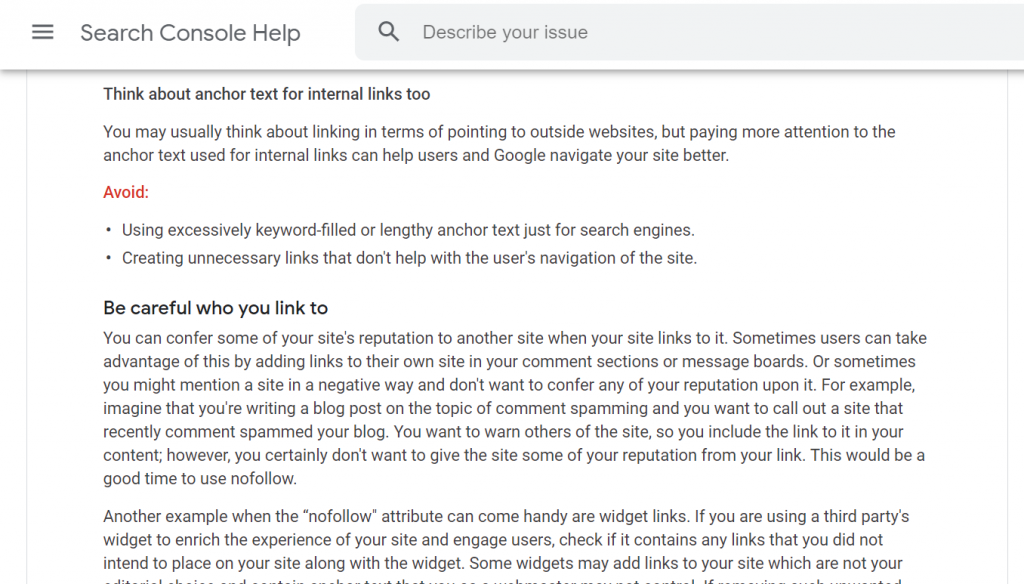The image size is (1024, 584).
Task: Open the hamburger main menu
Action: pos(42,32)
